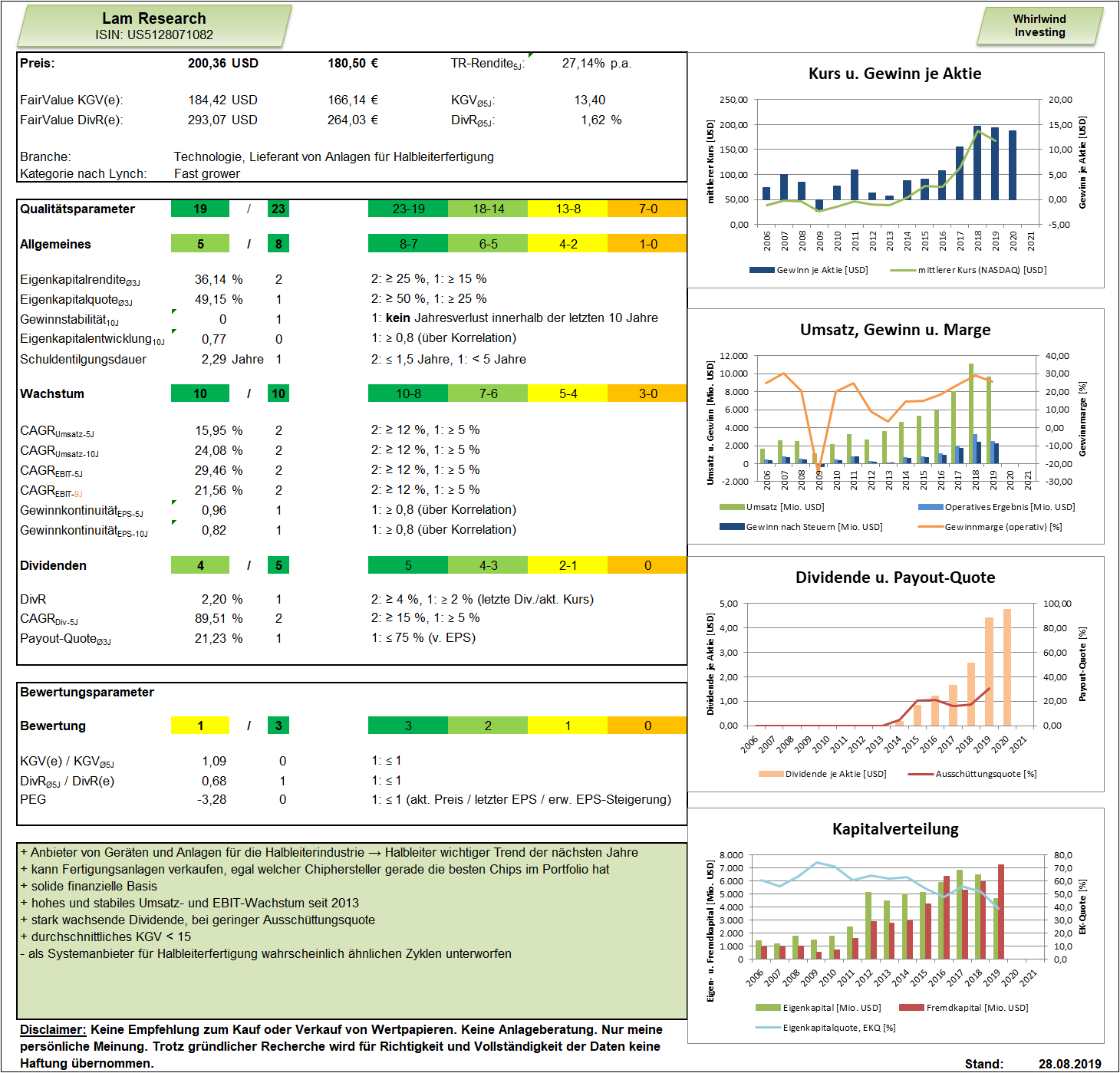Click the Stand date 28.08.2019
Screen dimensions: 1120x1073
point(1070,1064)
